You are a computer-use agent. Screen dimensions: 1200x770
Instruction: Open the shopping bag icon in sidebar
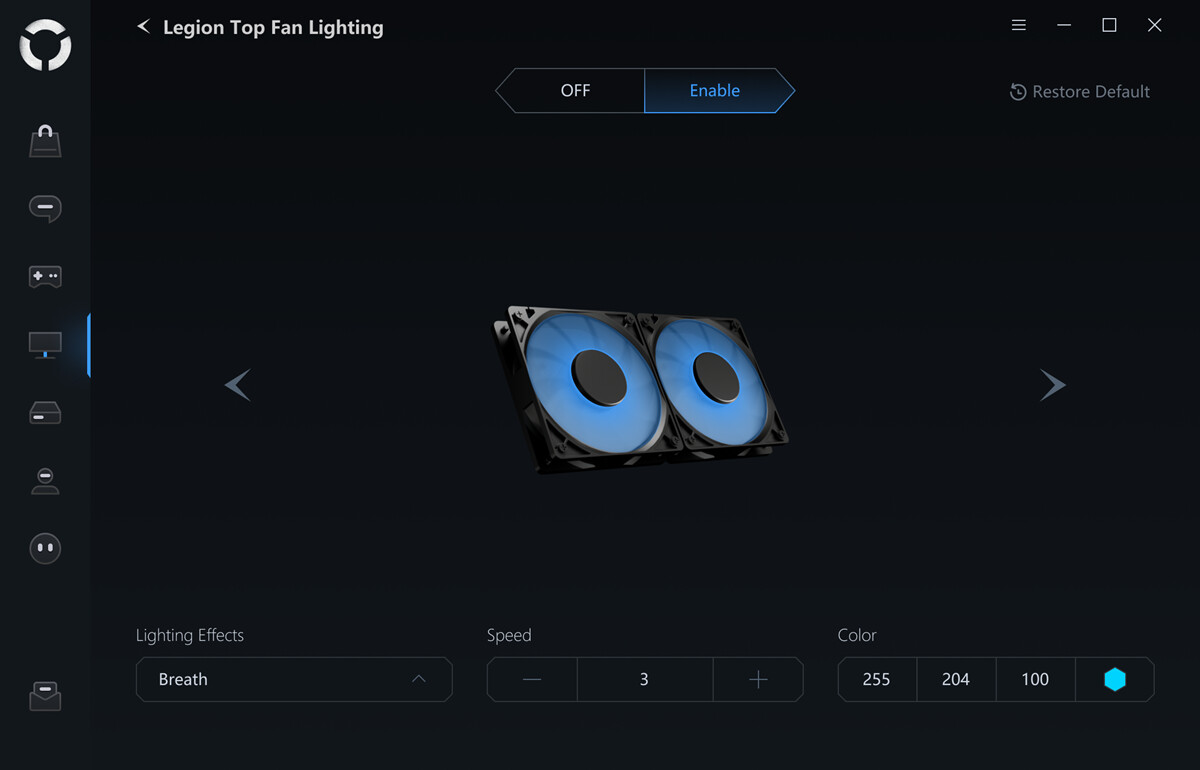(x=45, y=142)
